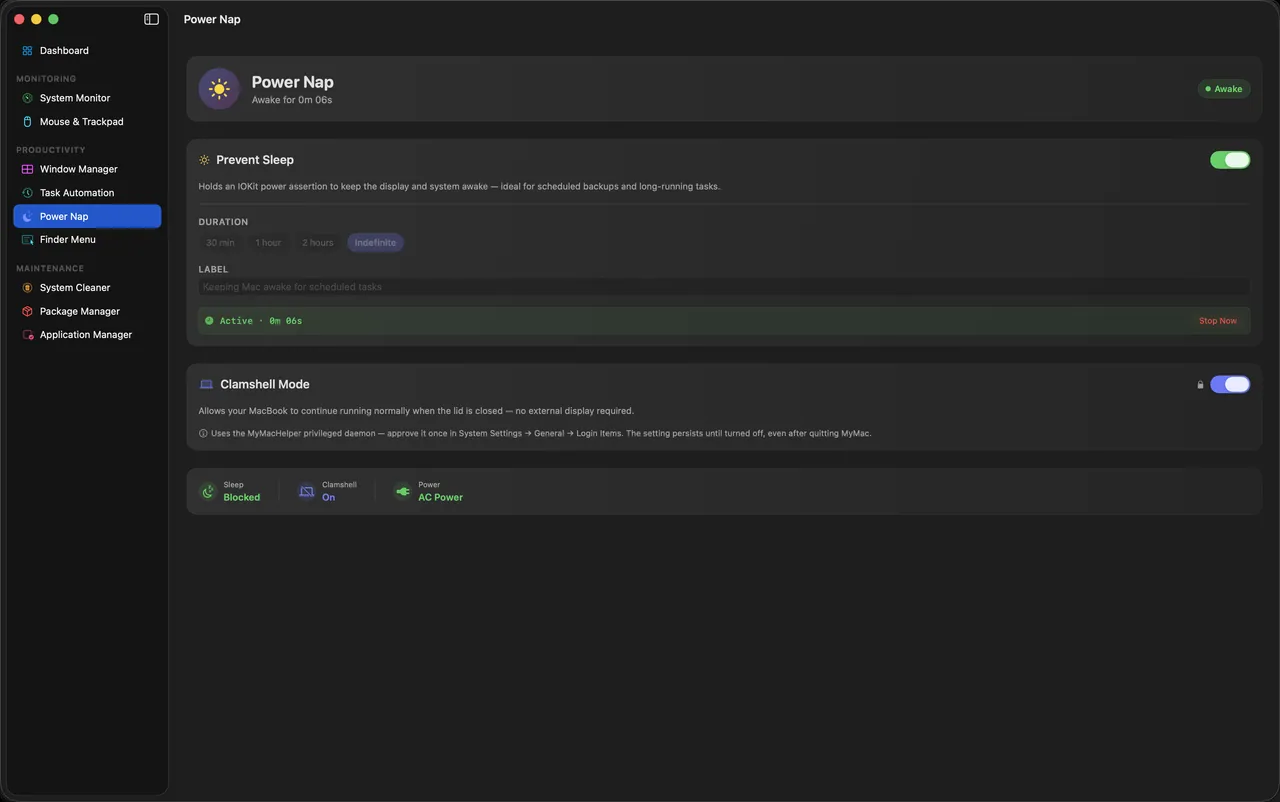Click Stop Now to end the assertion
The height and width of the screenshot is (802, 1280).
pyautogui.click(x=1218, y=321)
